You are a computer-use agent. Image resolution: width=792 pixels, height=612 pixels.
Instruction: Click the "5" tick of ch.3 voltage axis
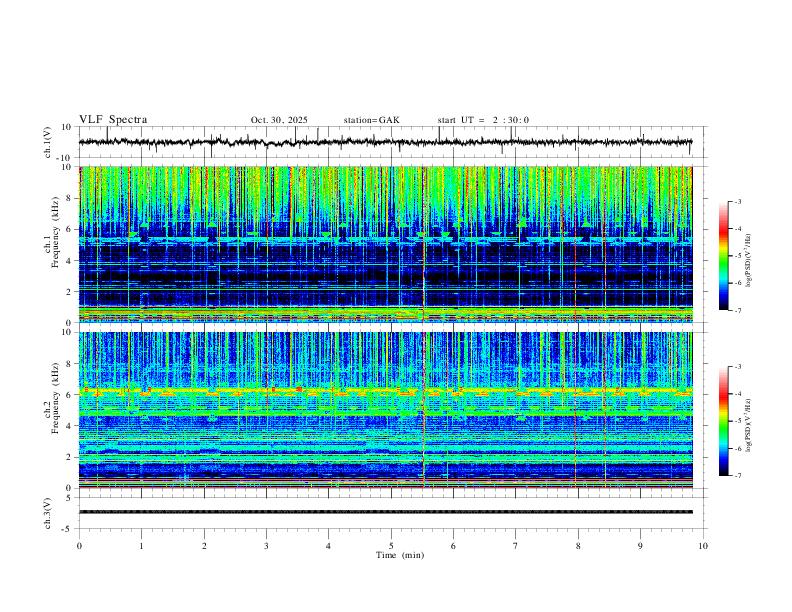pos(70,498)
